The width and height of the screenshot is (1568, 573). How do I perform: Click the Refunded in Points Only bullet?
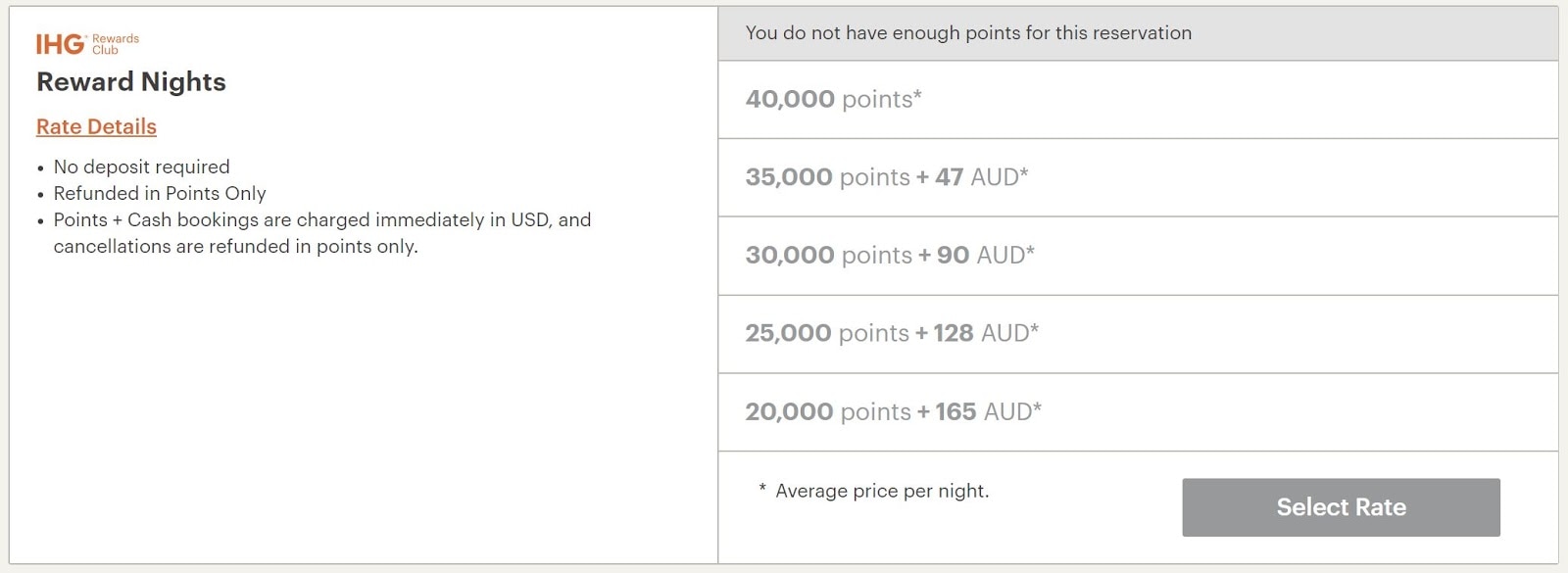coord(160,194)
